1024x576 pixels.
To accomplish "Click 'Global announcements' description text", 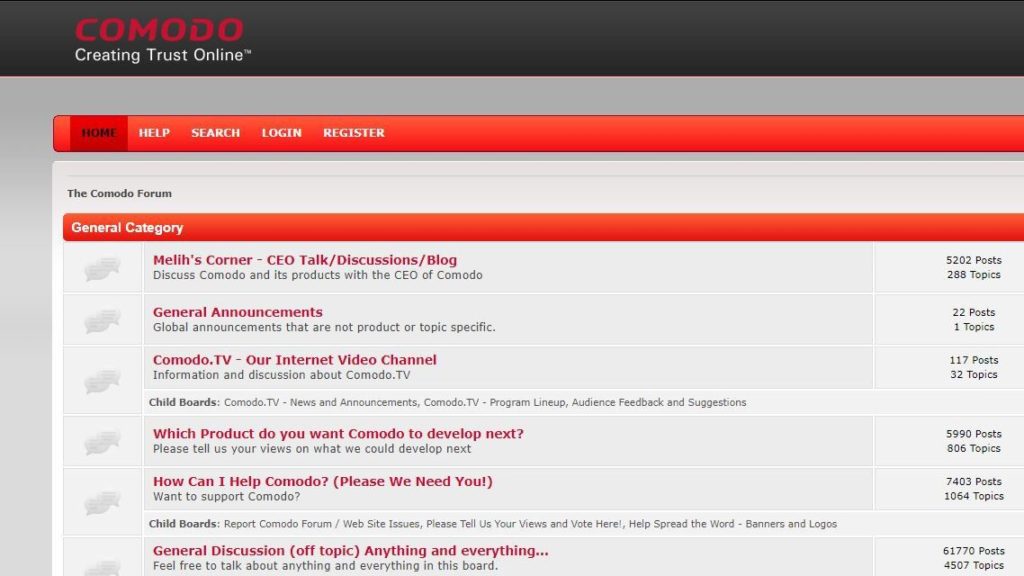I will coord(325,327).
